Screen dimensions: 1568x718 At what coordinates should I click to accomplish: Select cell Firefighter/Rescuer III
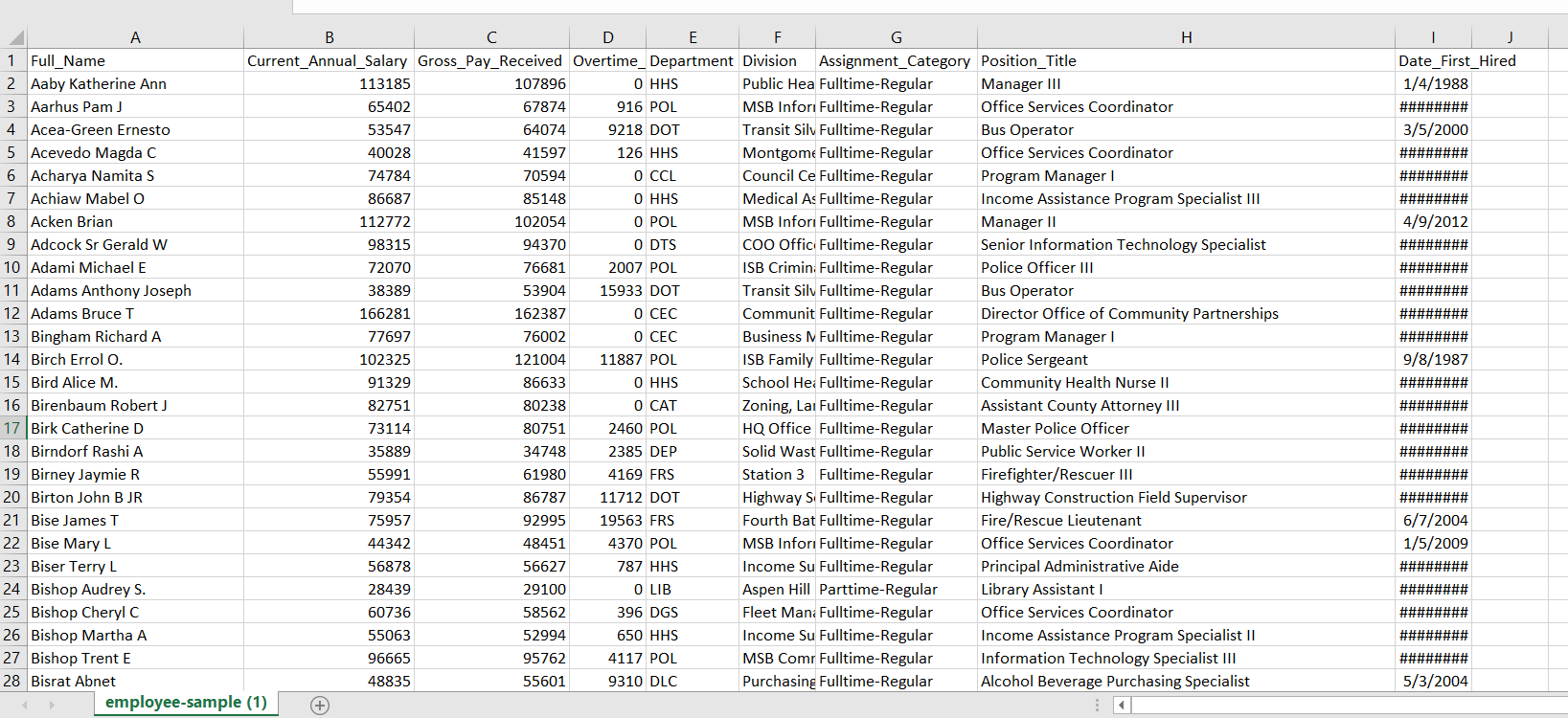(x=1186, y=474)
